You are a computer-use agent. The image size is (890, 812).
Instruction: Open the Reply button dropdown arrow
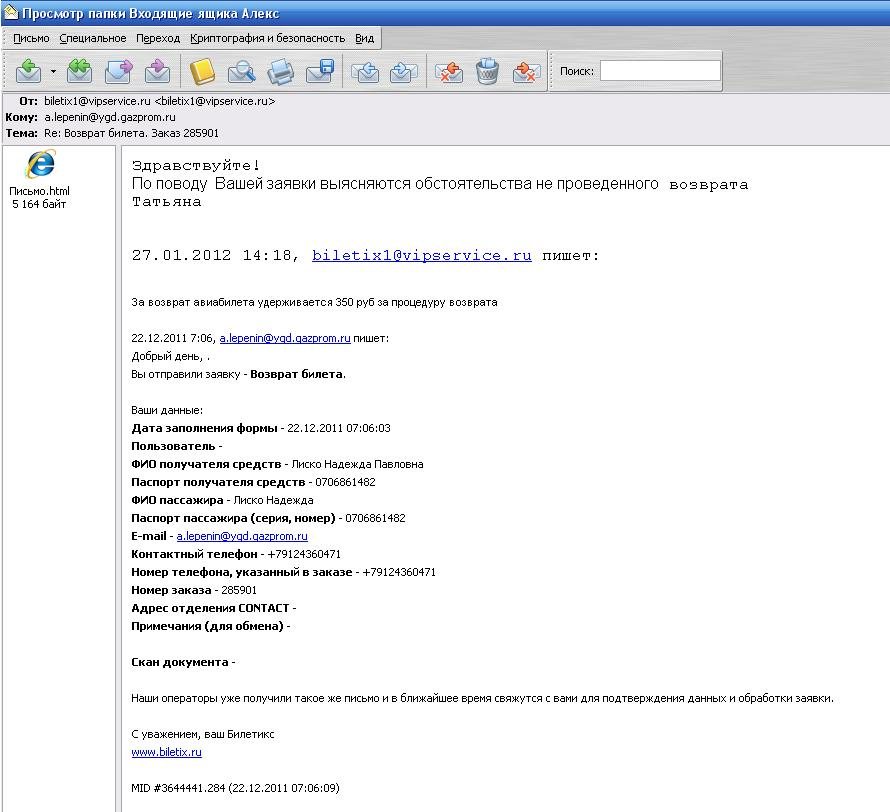coord(53,71)
